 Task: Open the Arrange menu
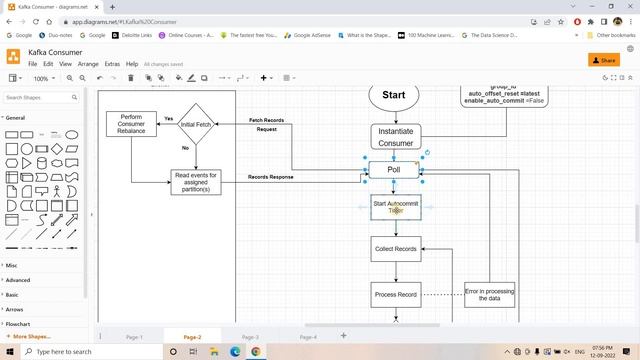pyautogui.click(x=88, y=64)
